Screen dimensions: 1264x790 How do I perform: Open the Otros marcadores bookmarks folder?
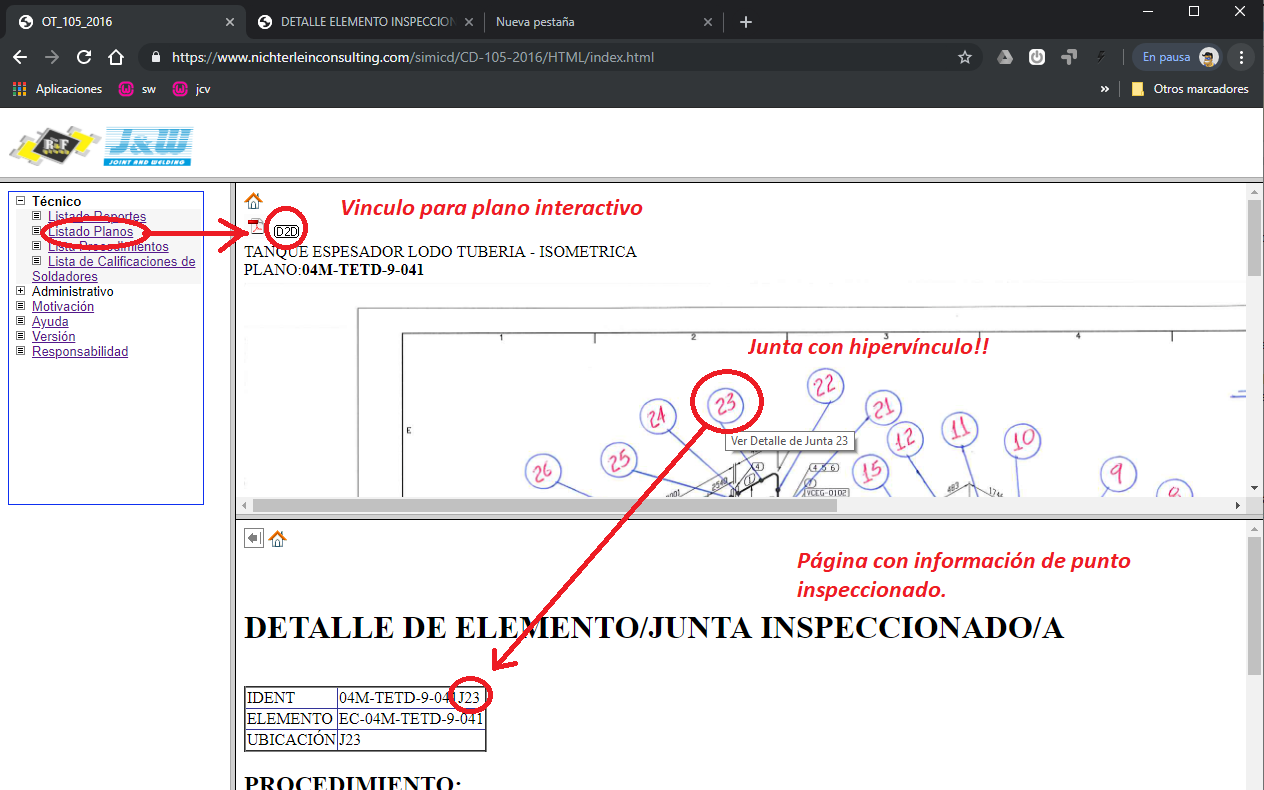pyautogui.click(x=1190, y=89)
